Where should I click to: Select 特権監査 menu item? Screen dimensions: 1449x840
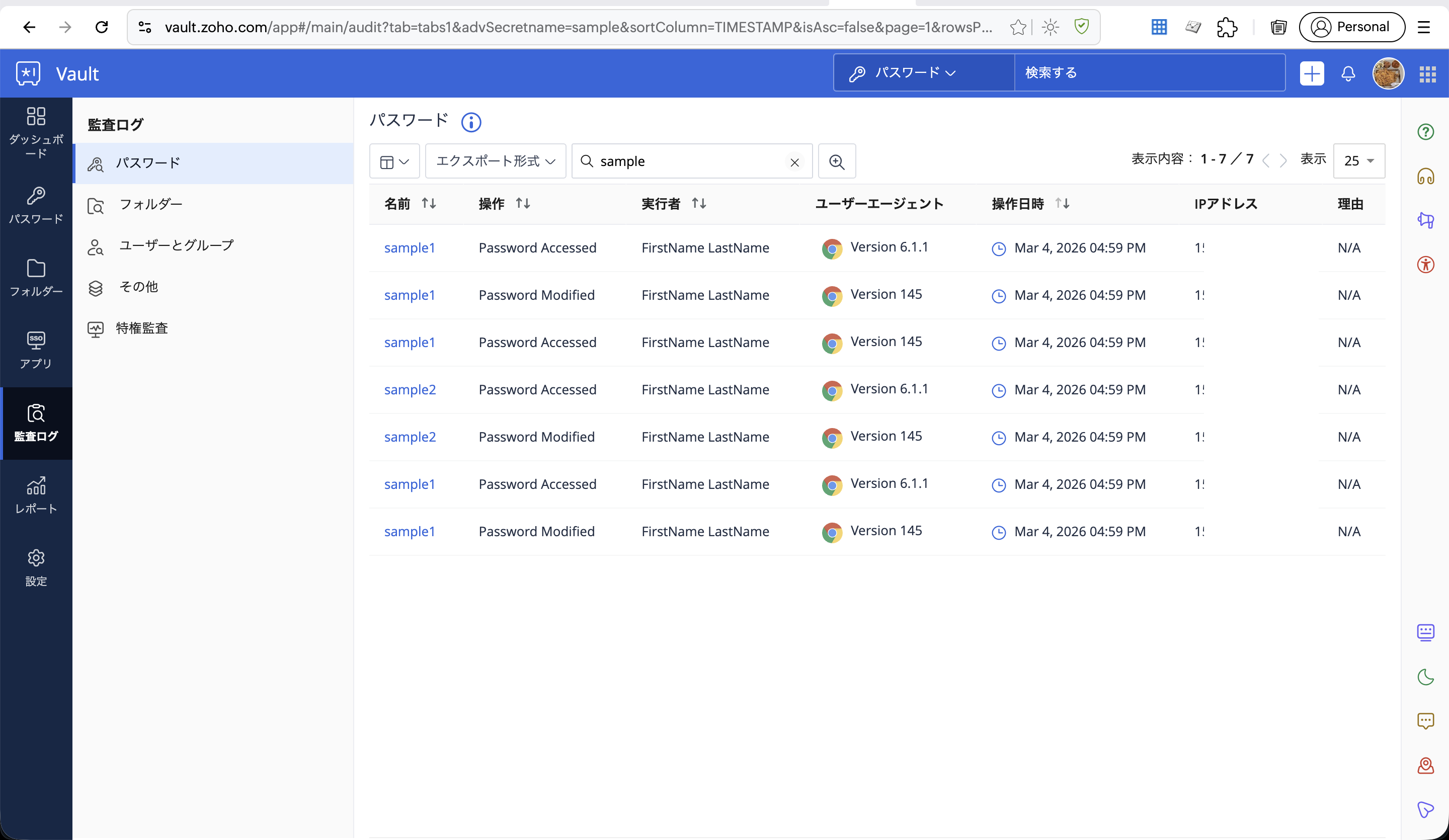coord(141,328)
